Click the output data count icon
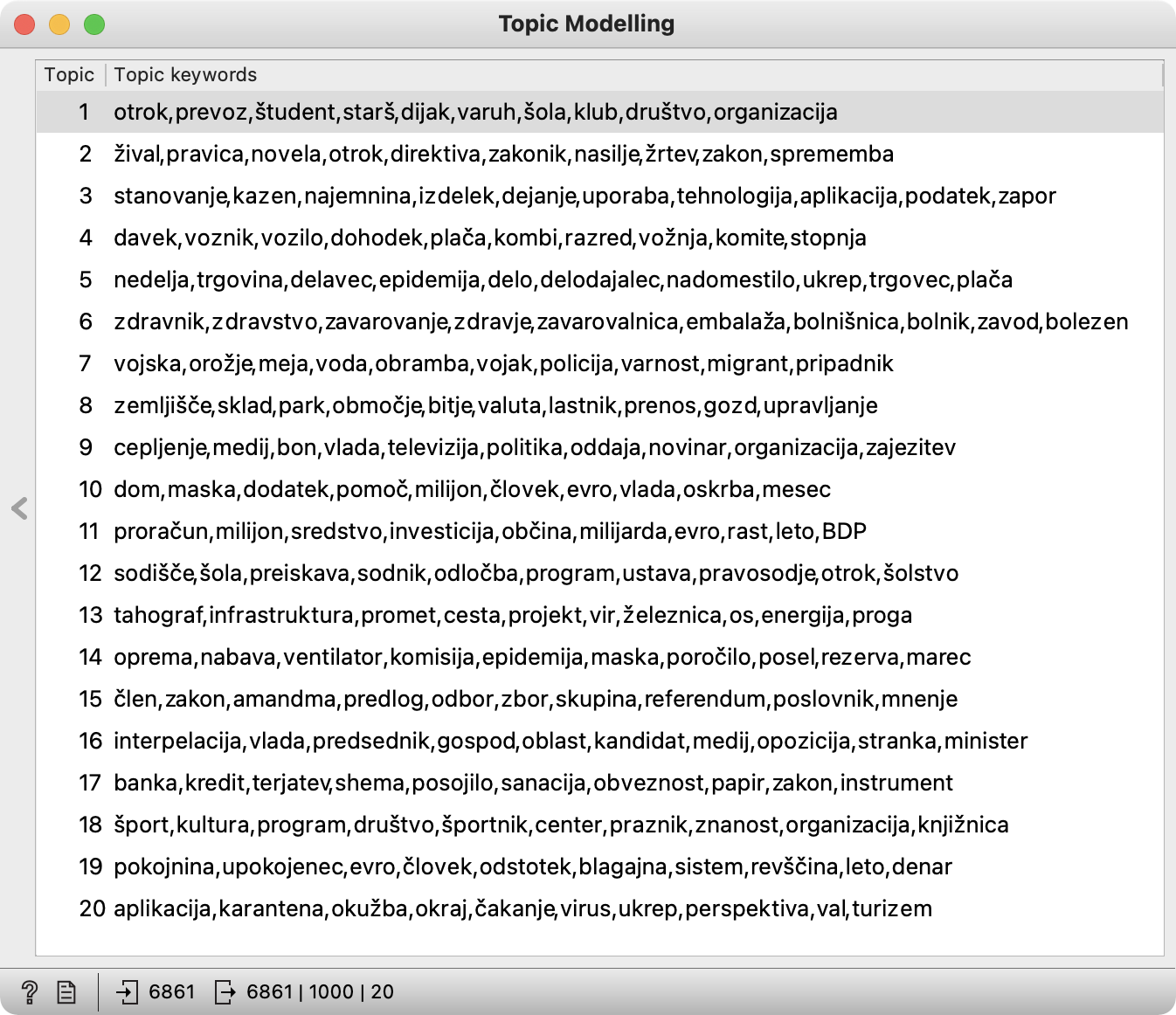The height and width of the screenshot is (1015, 1176). [225, 991]
